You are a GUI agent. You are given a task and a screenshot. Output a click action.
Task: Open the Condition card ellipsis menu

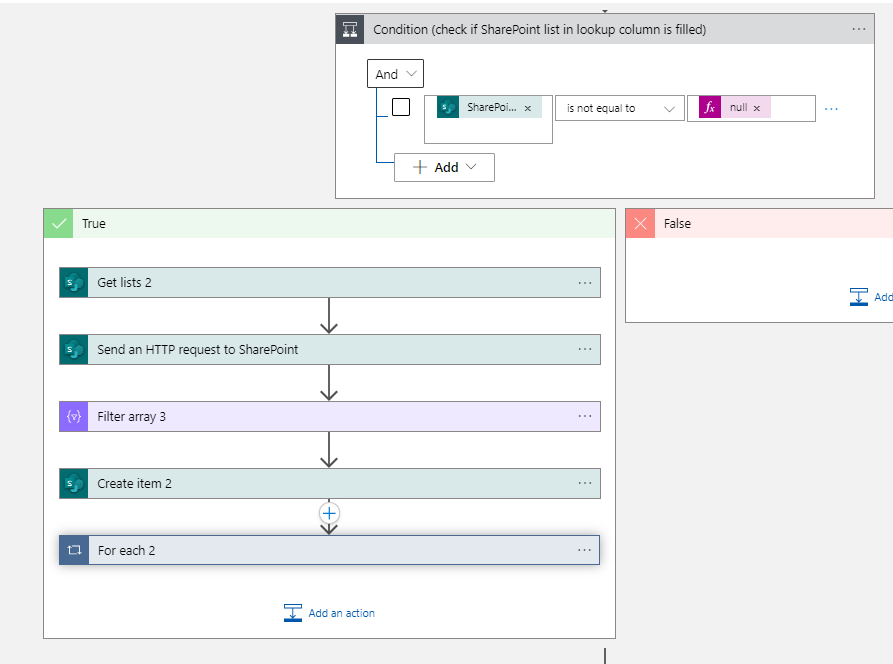(x=858, y=29)
